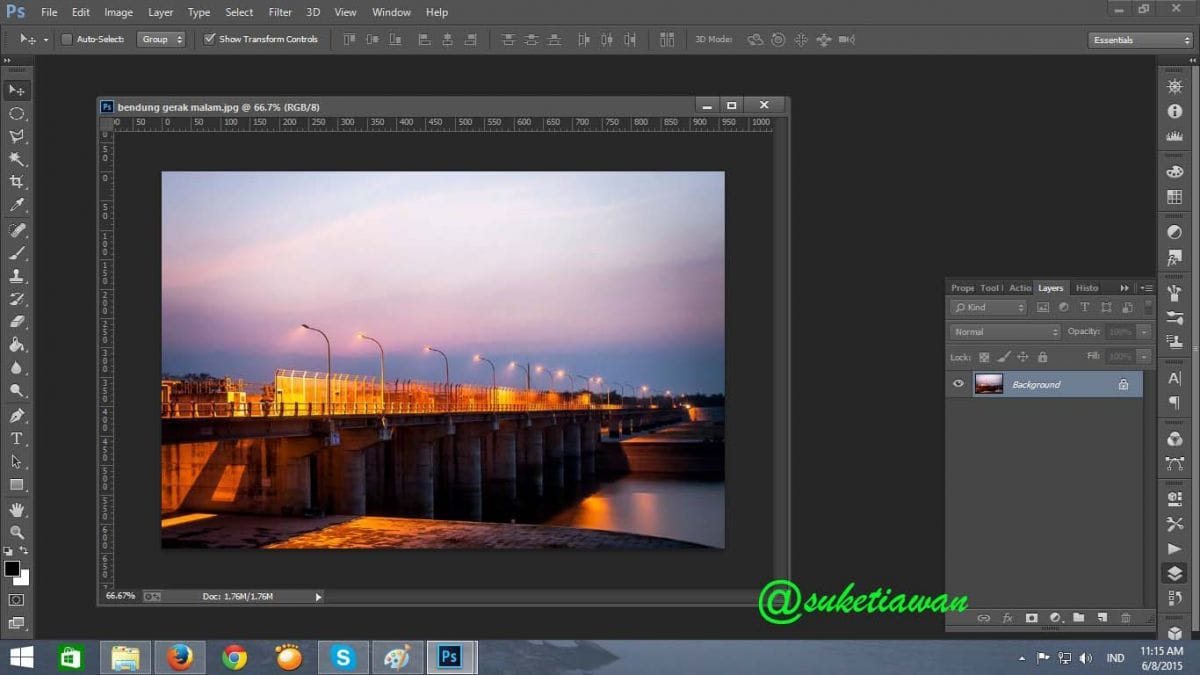Select the Zoom tool
This screenshot has height=675, width=1200.
(x=16, y=532)
